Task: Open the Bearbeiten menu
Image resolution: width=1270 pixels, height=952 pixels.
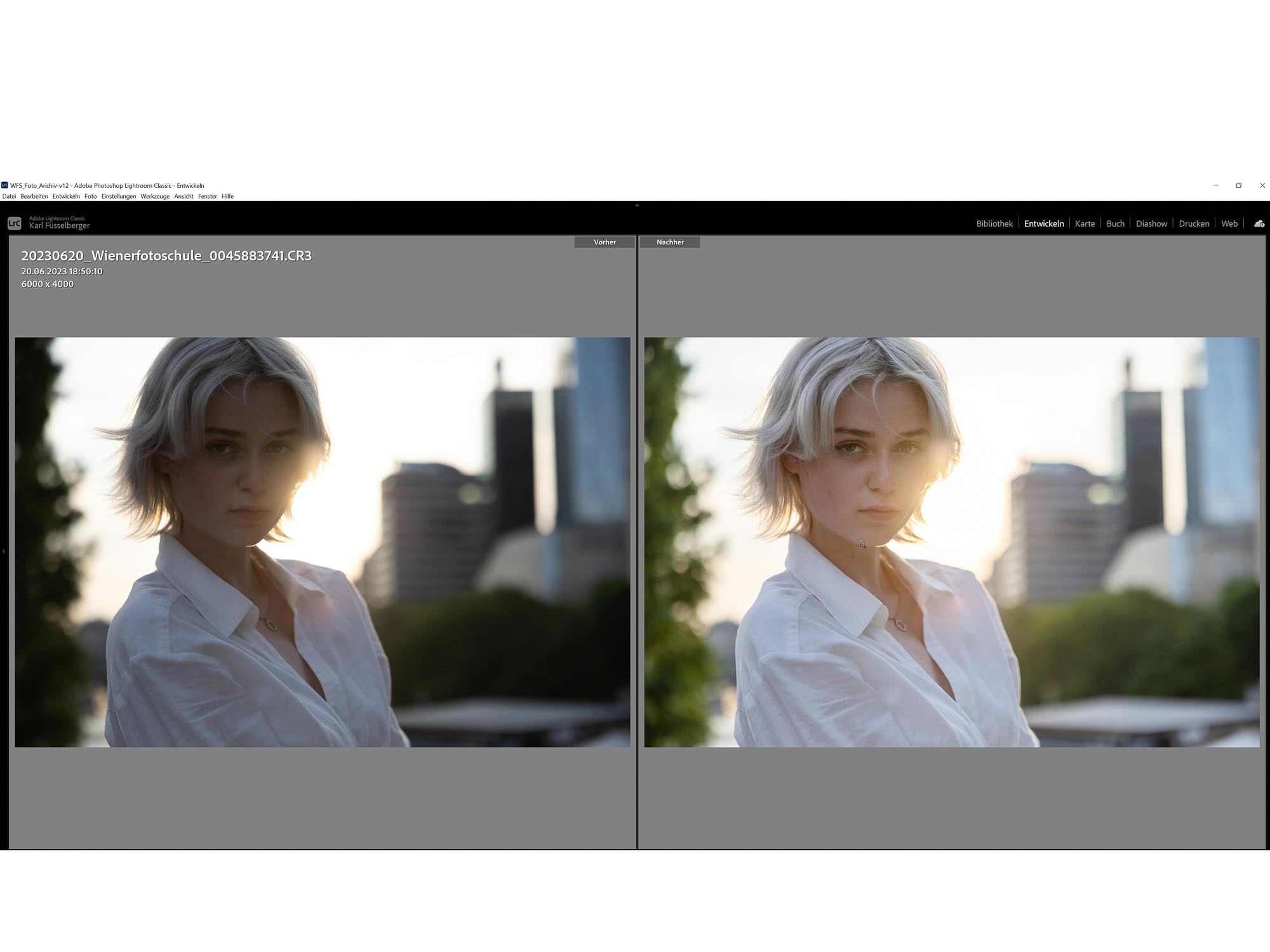Action: (x=35, y=197)
